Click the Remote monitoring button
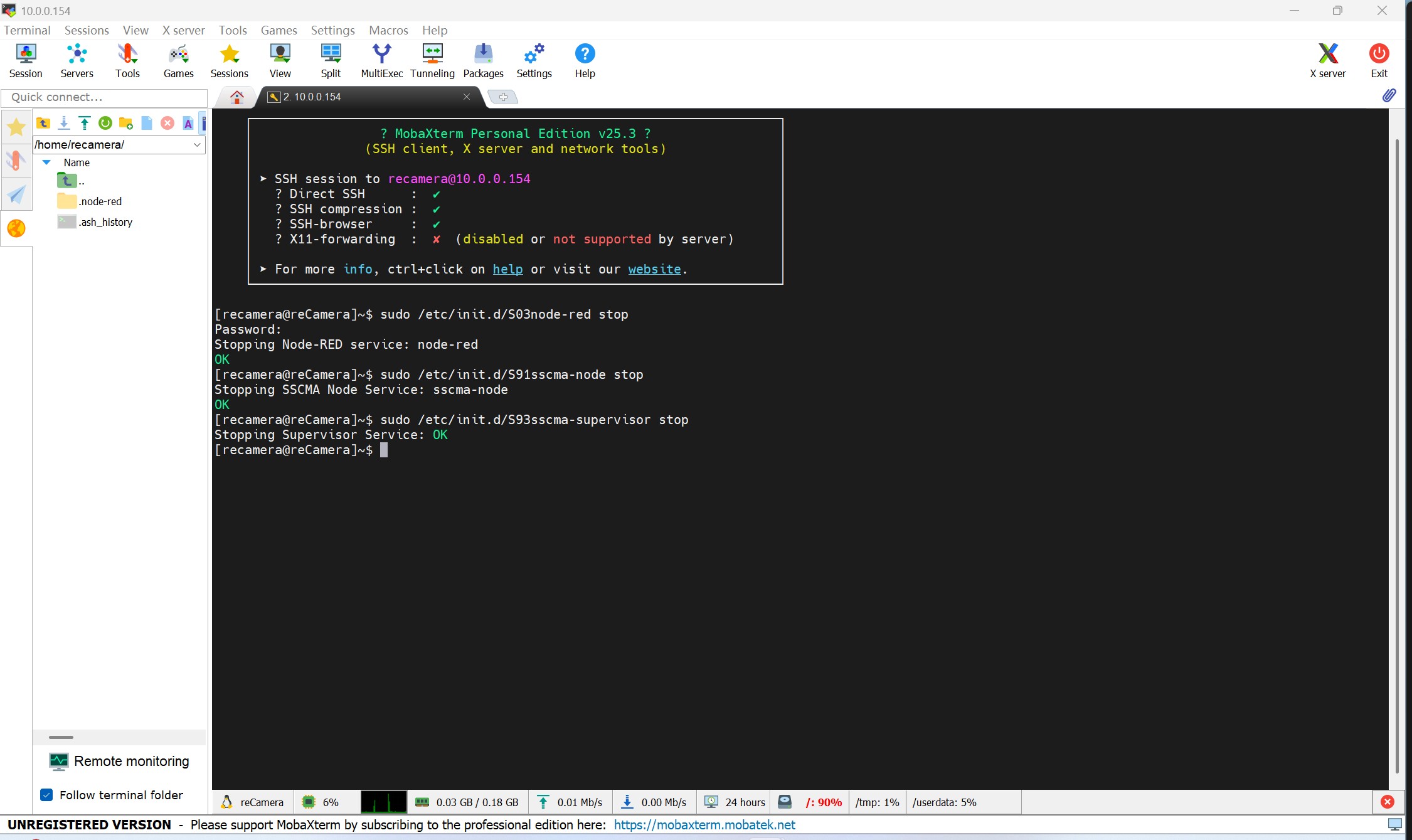 pos(119,761)
